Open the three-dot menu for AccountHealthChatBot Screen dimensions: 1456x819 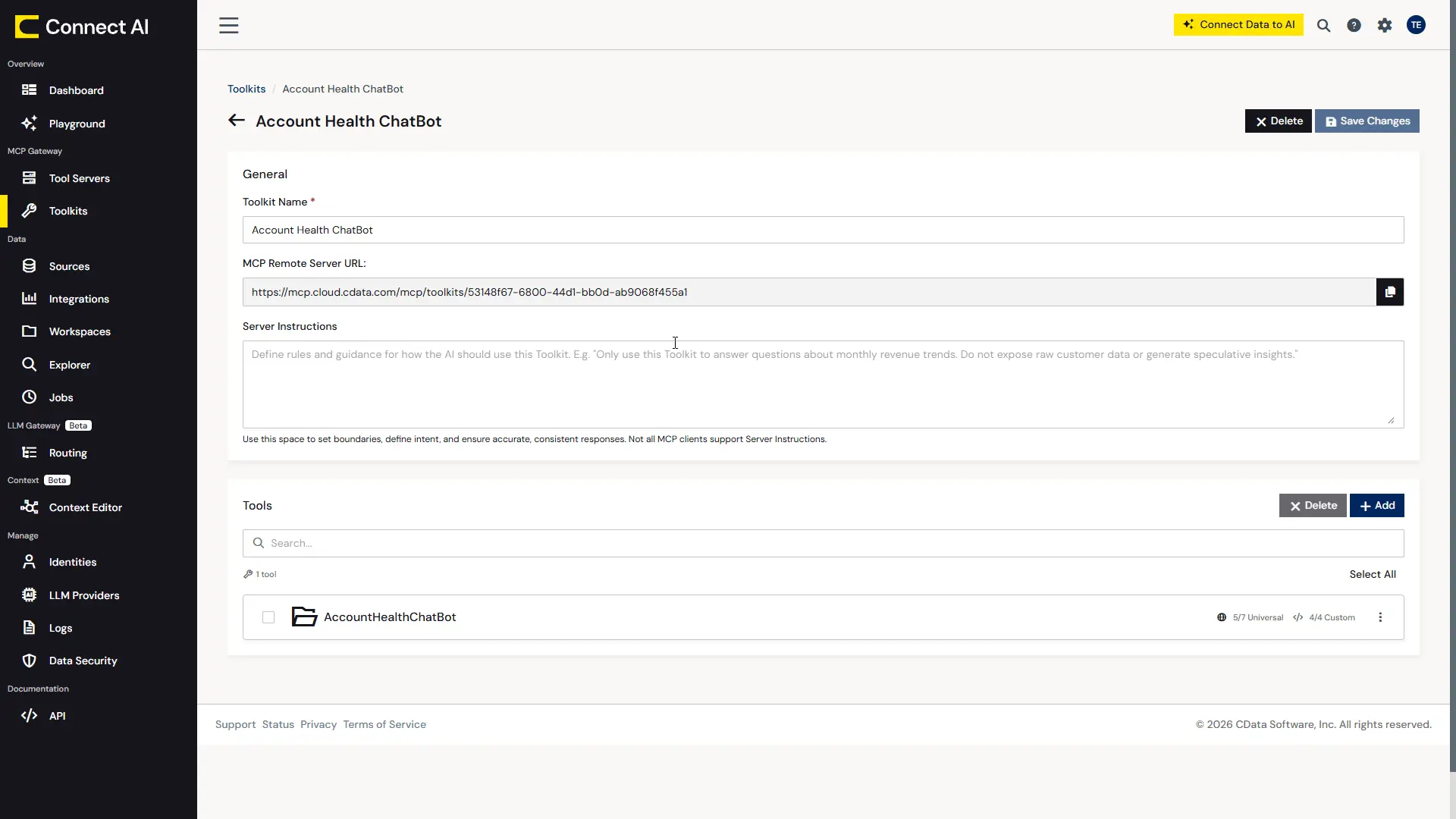1380,617
